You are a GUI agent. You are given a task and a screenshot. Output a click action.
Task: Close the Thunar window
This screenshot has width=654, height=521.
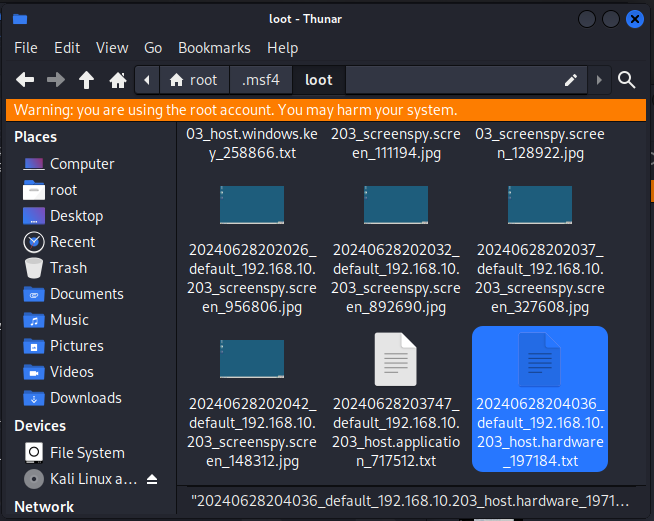pyautogui.click(x=635, y=19)
